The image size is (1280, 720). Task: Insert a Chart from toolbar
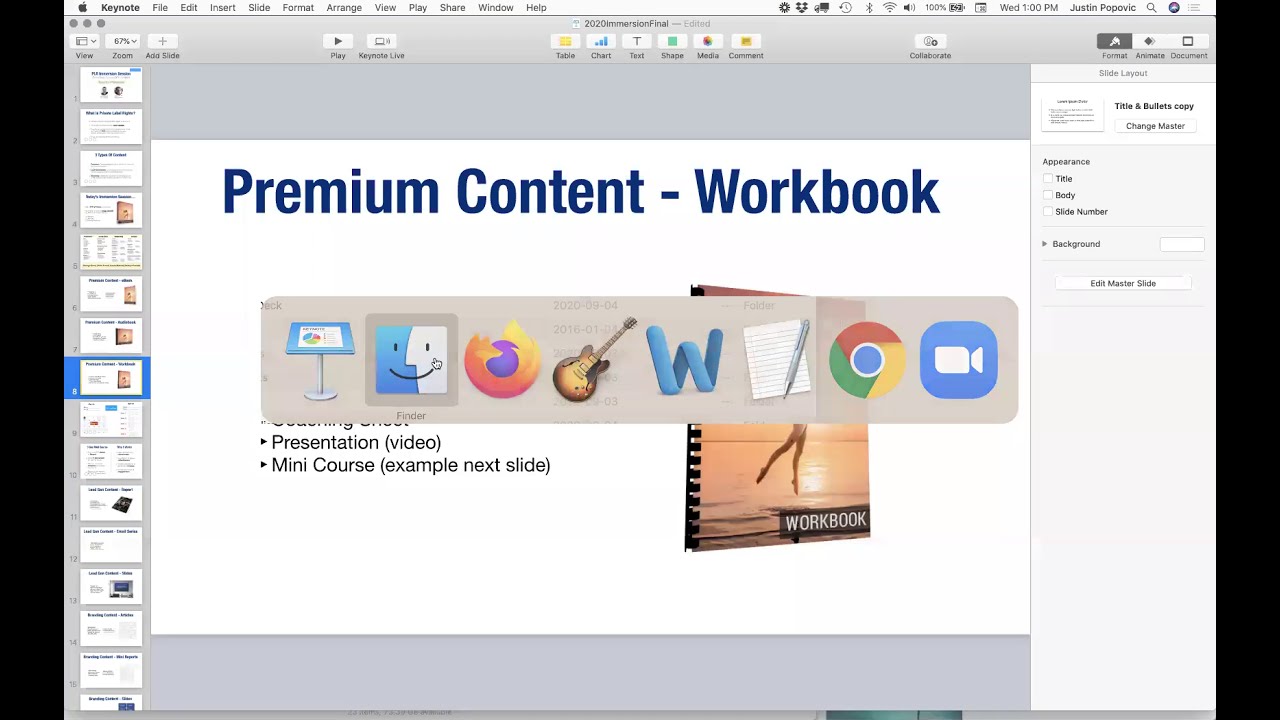601,41
